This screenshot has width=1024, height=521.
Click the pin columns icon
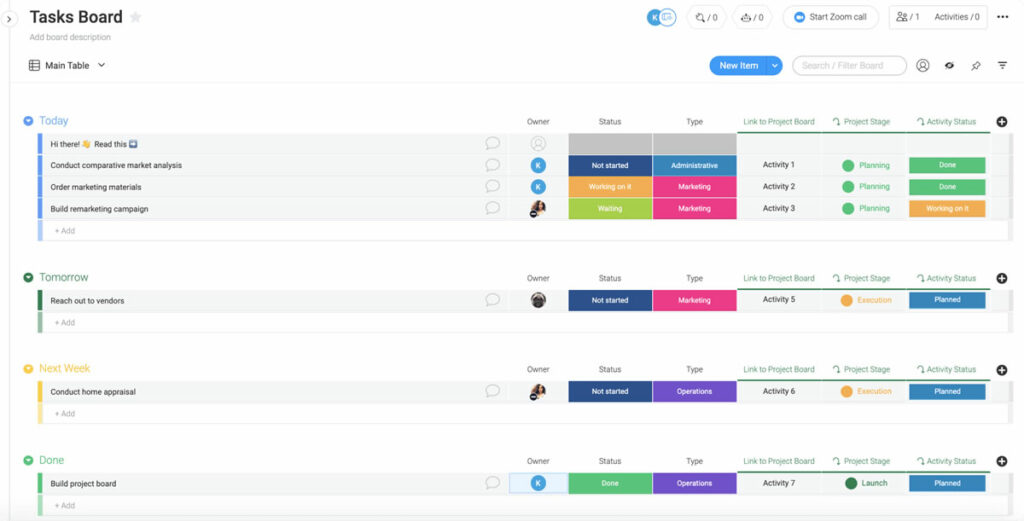tap(976, 66)
